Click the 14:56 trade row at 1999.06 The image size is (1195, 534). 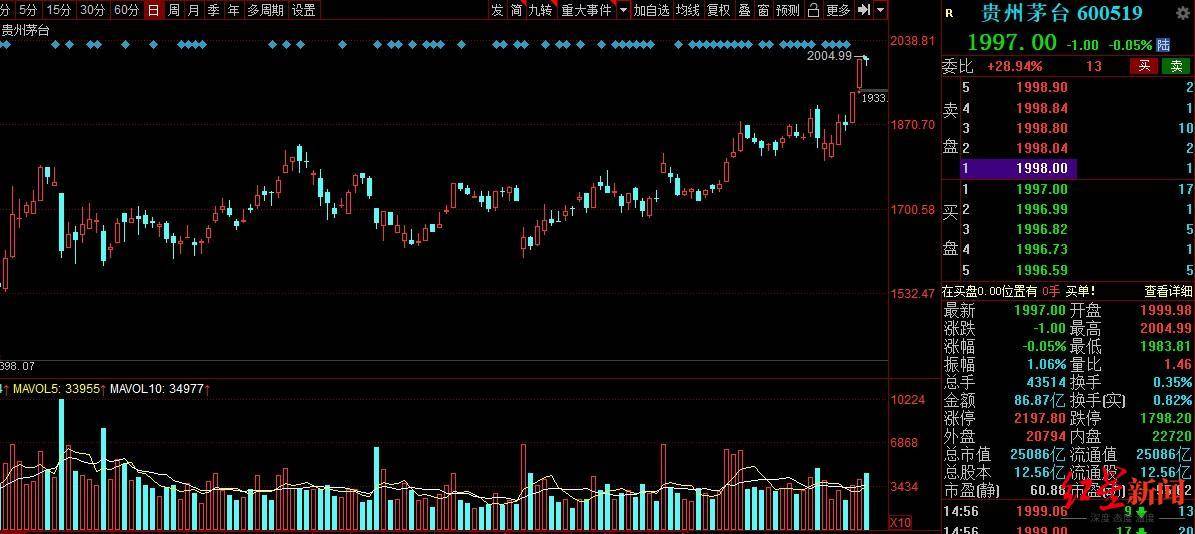coord(1068,512)
